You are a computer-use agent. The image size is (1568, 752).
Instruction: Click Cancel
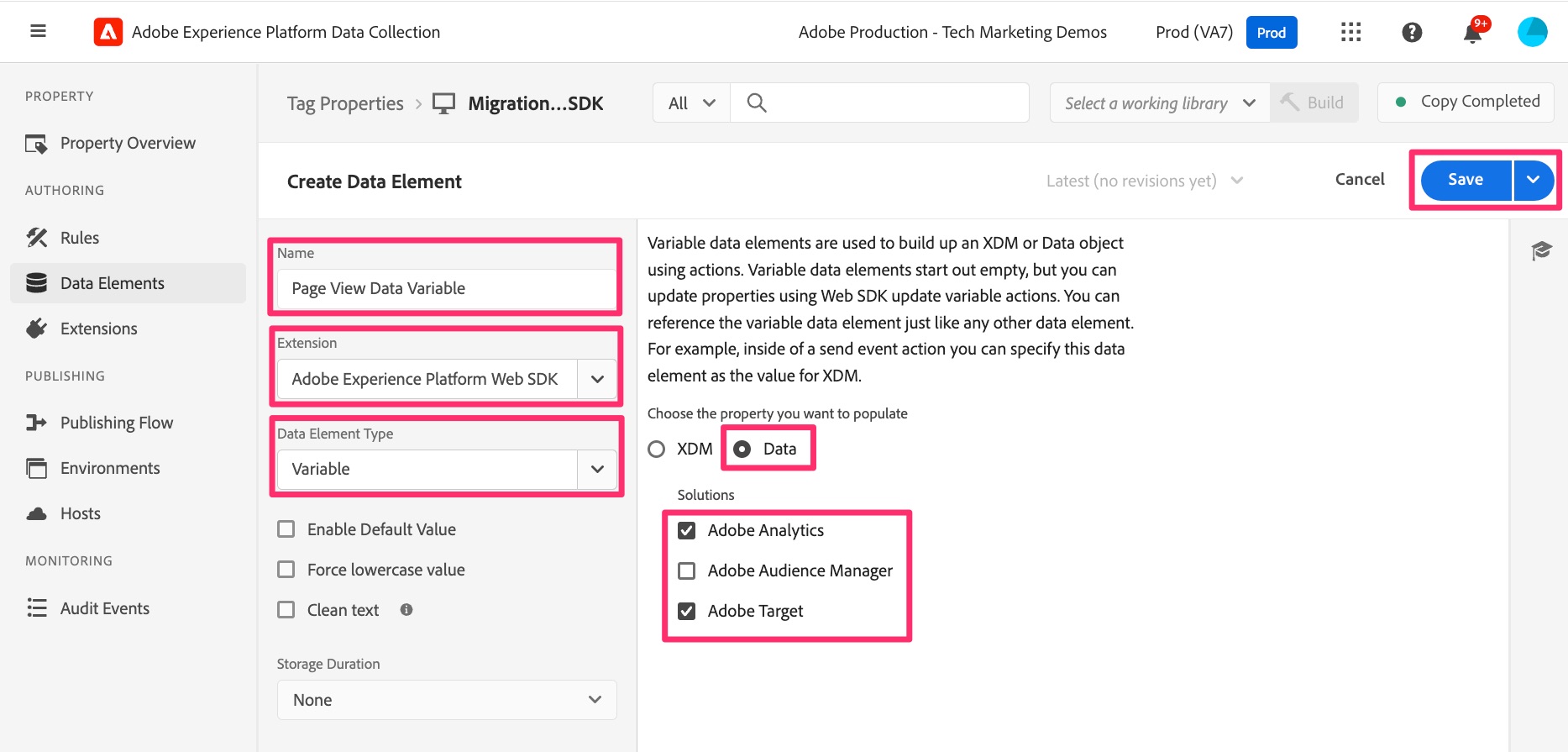[x=1360, y=180]
